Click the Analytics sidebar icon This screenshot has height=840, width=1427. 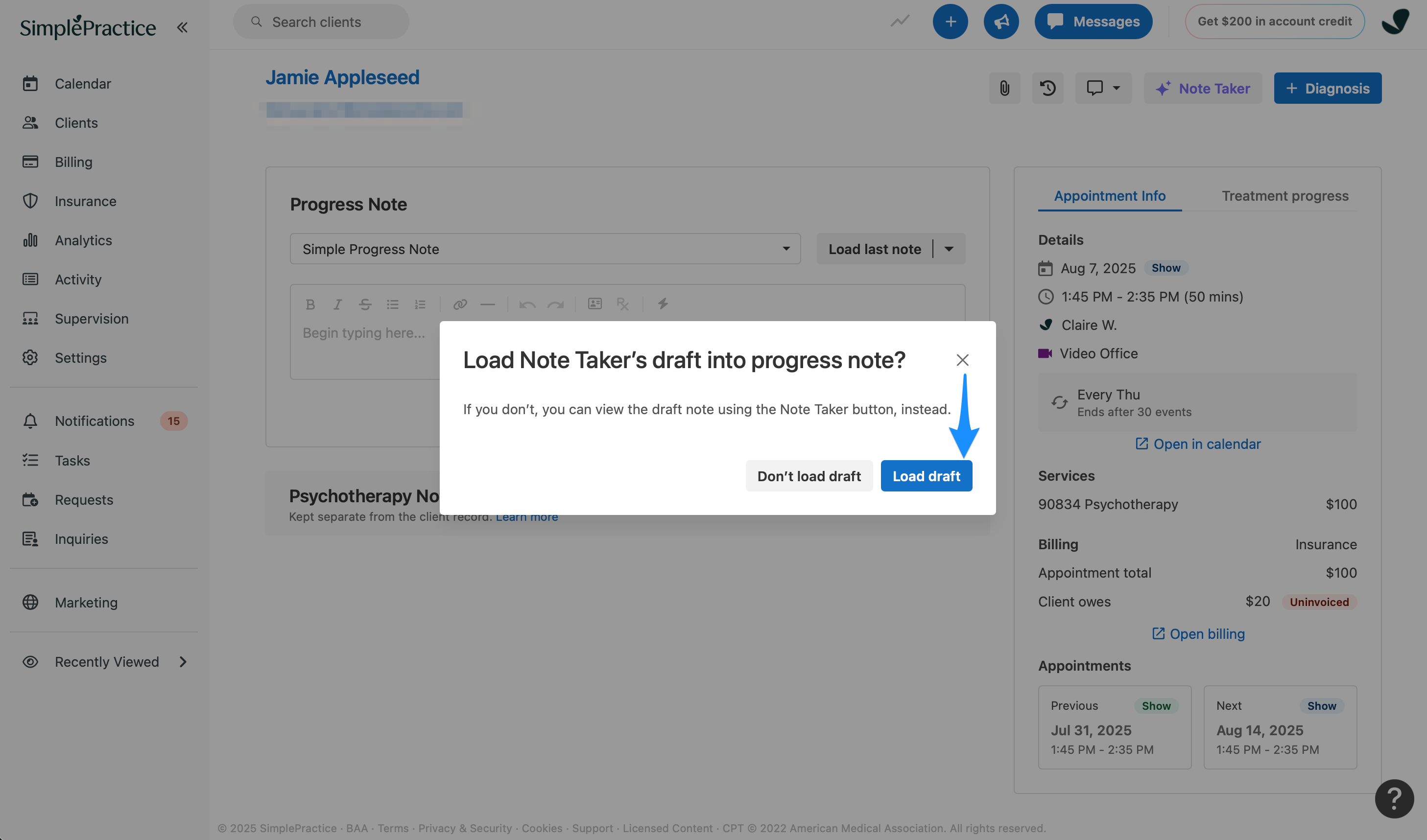click(30, 240)
